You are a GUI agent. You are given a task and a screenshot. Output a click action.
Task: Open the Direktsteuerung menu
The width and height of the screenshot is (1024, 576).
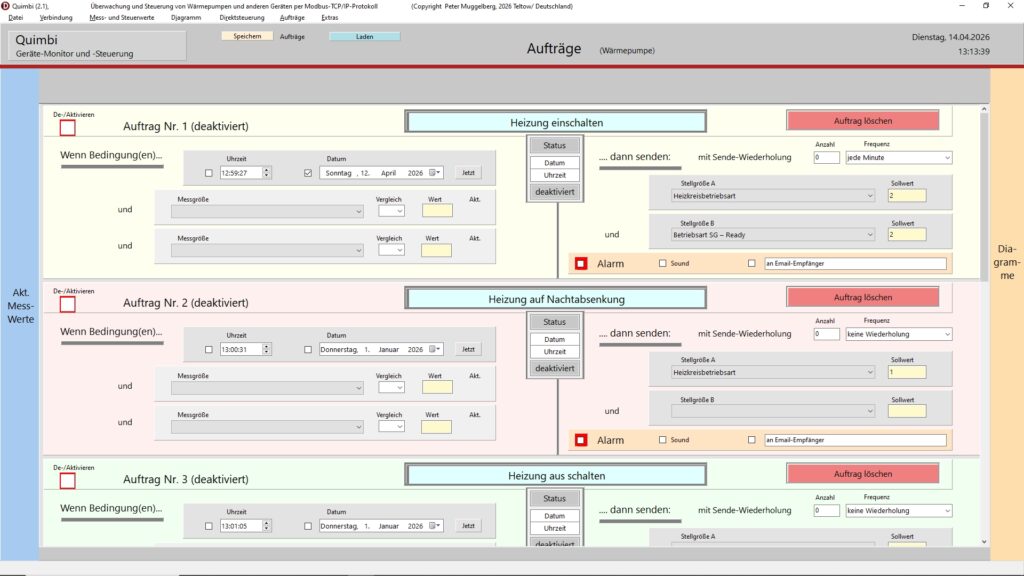pyautogui.click(x=240, y=18)
